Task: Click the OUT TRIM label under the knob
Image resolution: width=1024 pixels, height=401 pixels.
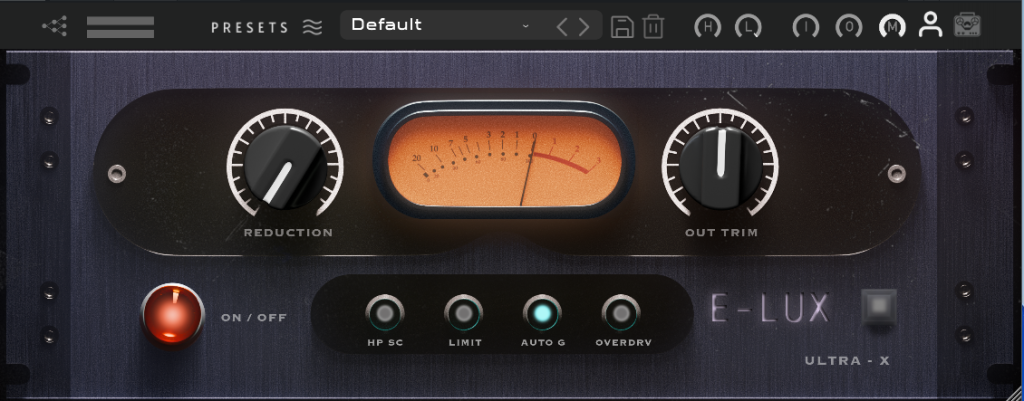Action: (722, 233)
